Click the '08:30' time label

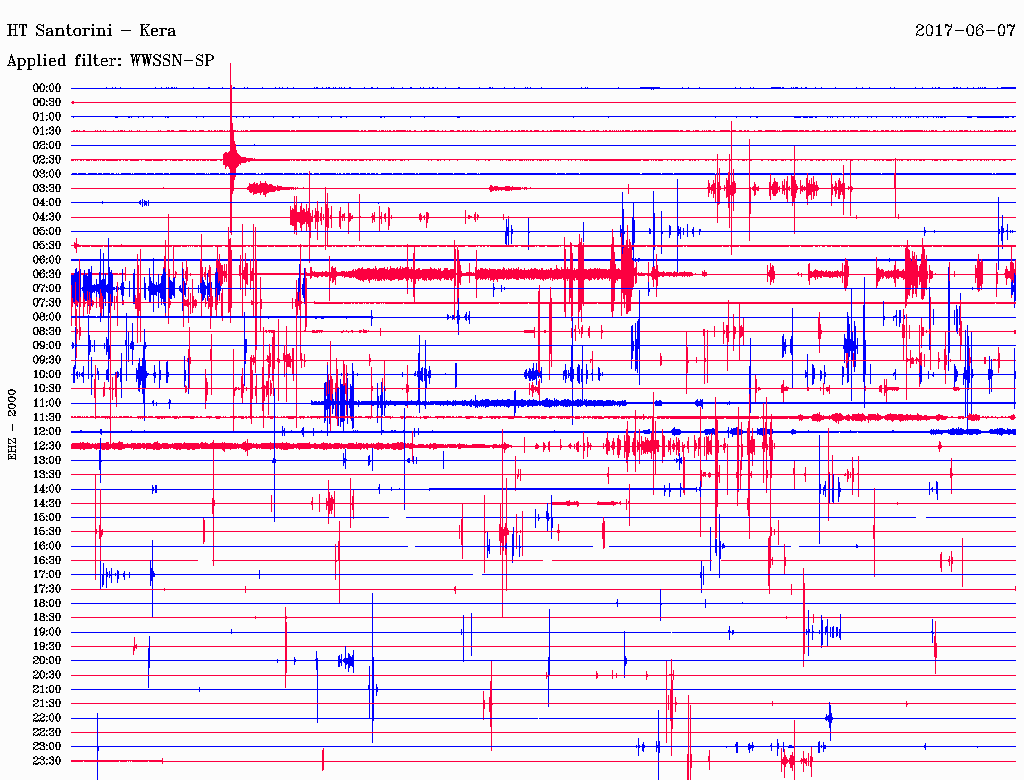[x=47, y=332]
